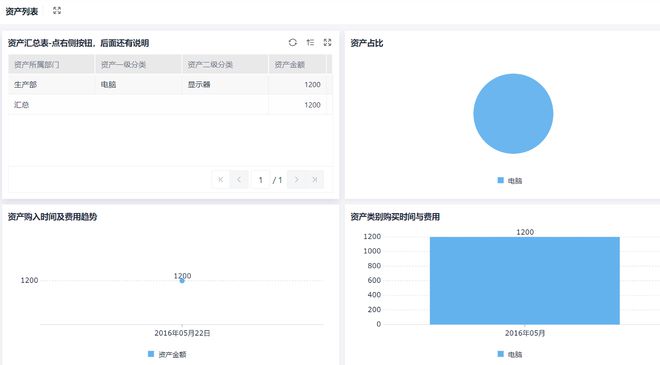Select the 生产部 table row
Screen dimensions: 660x365
(170, 85)
